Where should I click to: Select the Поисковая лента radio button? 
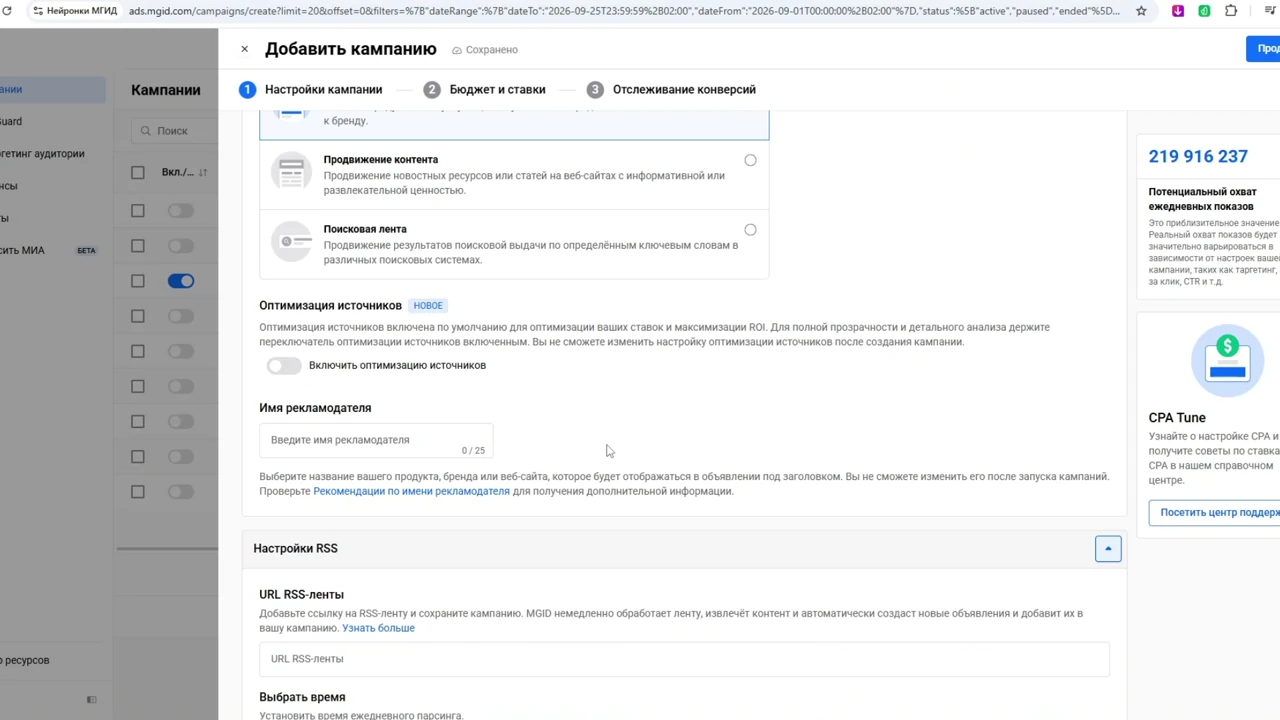click(x=750, y=230)
